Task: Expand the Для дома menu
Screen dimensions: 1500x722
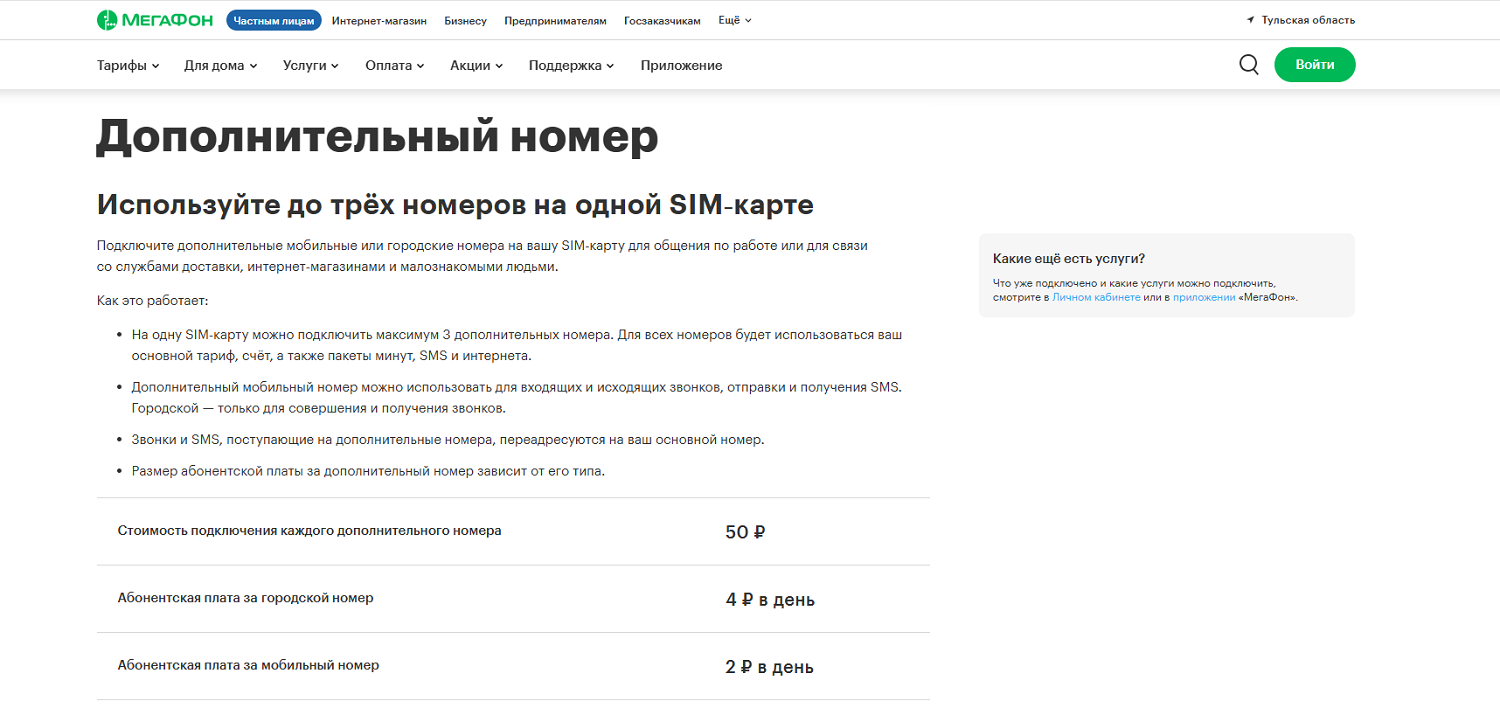Action: 220,66
